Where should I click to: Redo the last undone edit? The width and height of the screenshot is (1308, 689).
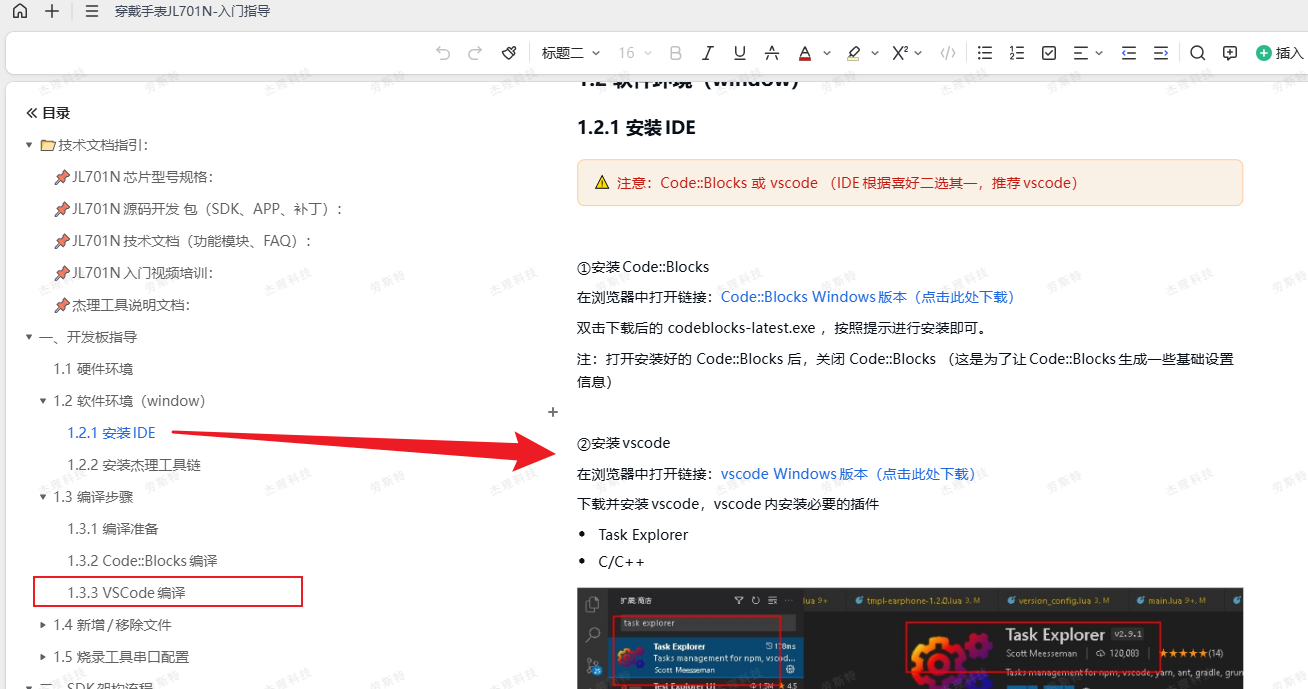tap(475, 53)
